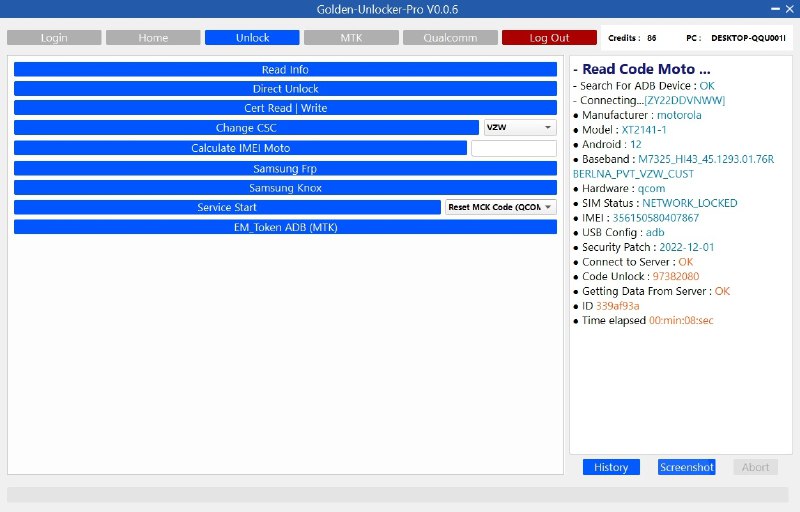Click the disabled Abort button

coord(756,467)
